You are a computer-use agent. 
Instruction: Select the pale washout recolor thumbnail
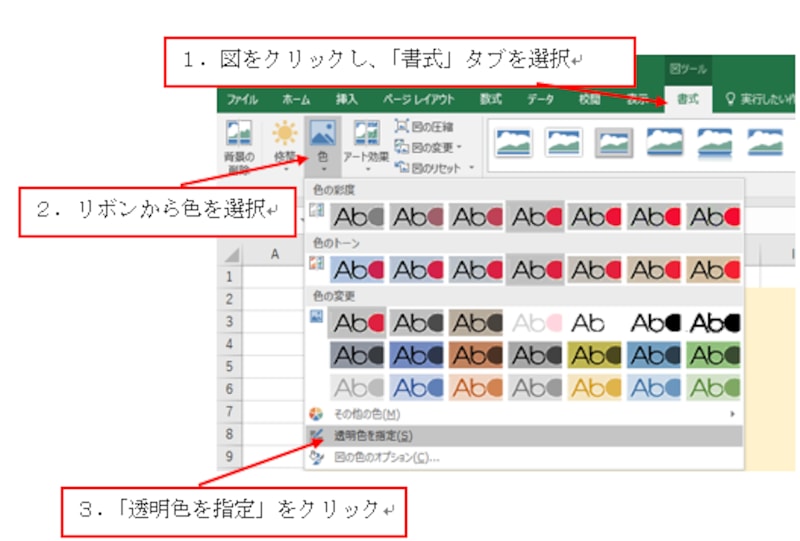(536, 323)
